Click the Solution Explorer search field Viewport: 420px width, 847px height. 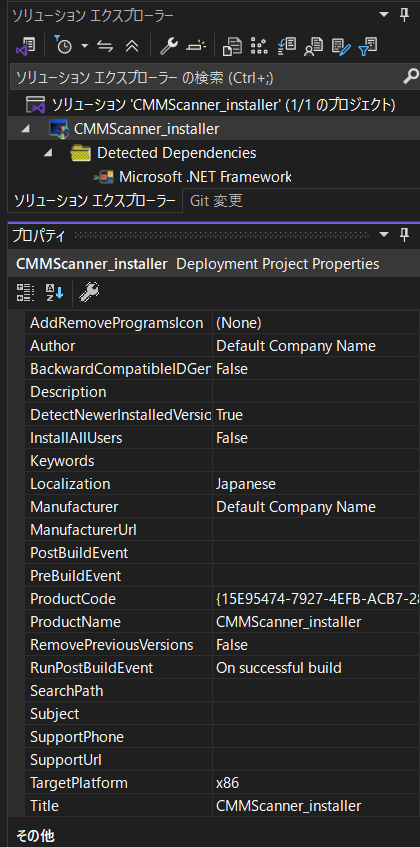tap(205, 78)
